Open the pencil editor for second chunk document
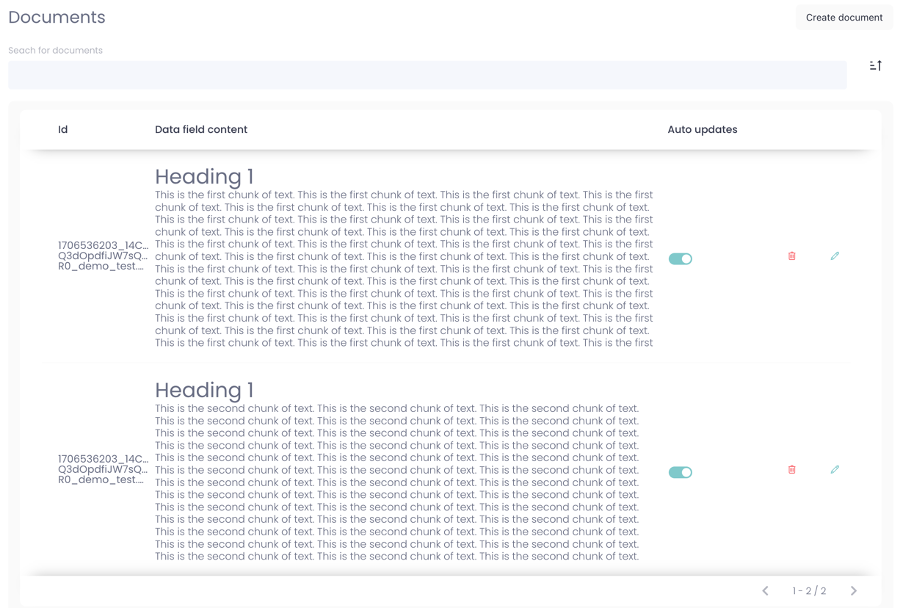Screen dimensions: 904x608 coord(835,469)
